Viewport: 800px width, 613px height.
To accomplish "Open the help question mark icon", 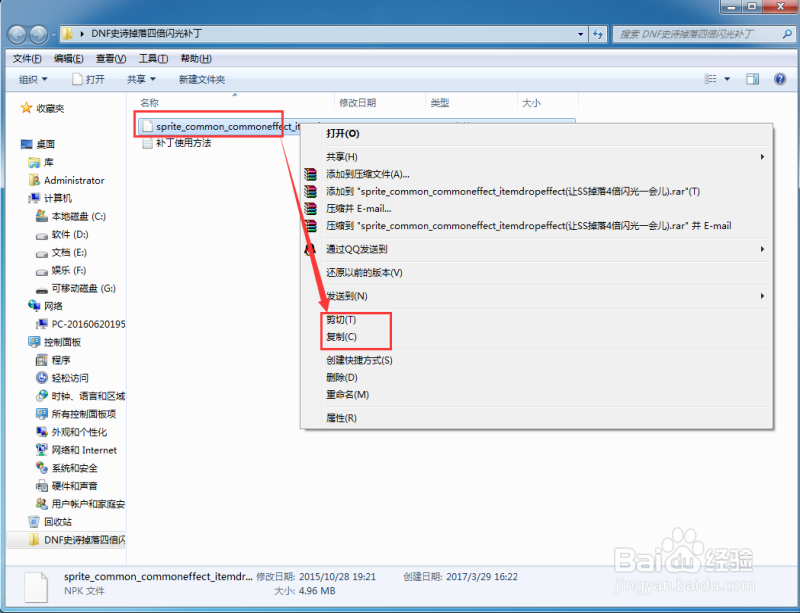I will click(x=780, y=79).
